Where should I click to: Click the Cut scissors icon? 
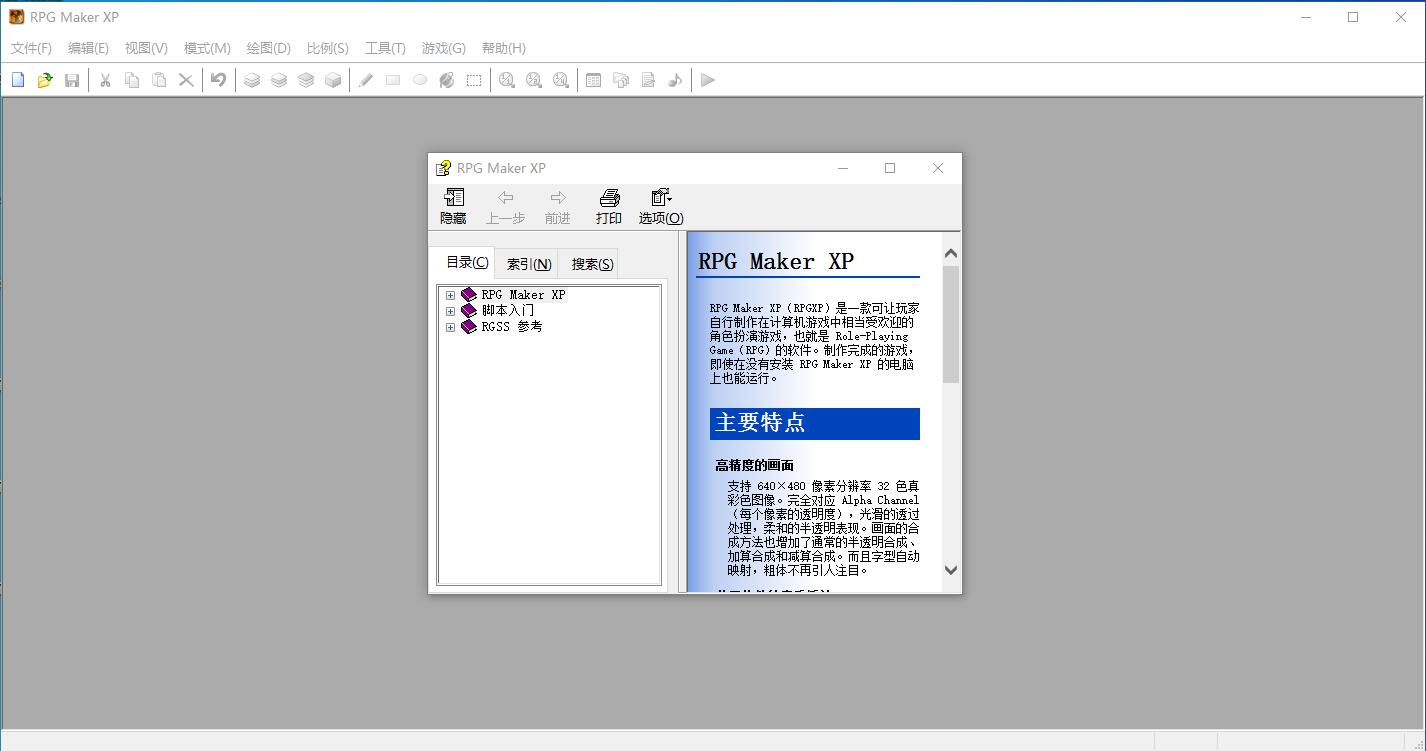coord(104,80)
